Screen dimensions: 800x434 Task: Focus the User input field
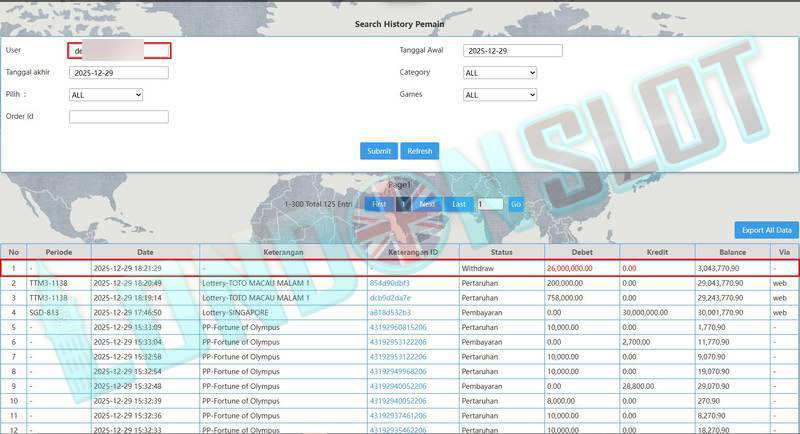point(119,51)
